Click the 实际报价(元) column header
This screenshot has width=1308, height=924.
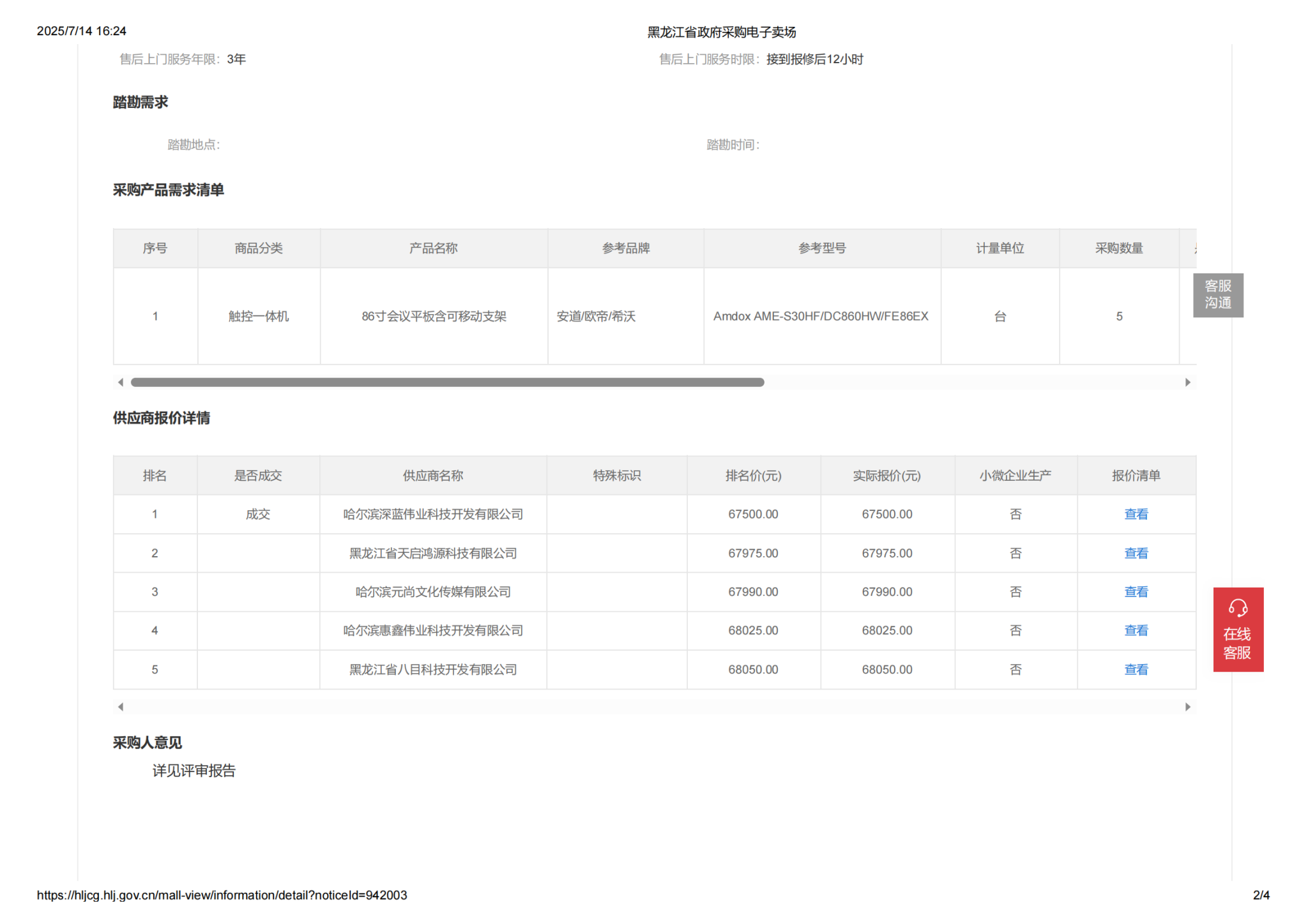pyautogui.click(x=886, y=476)
